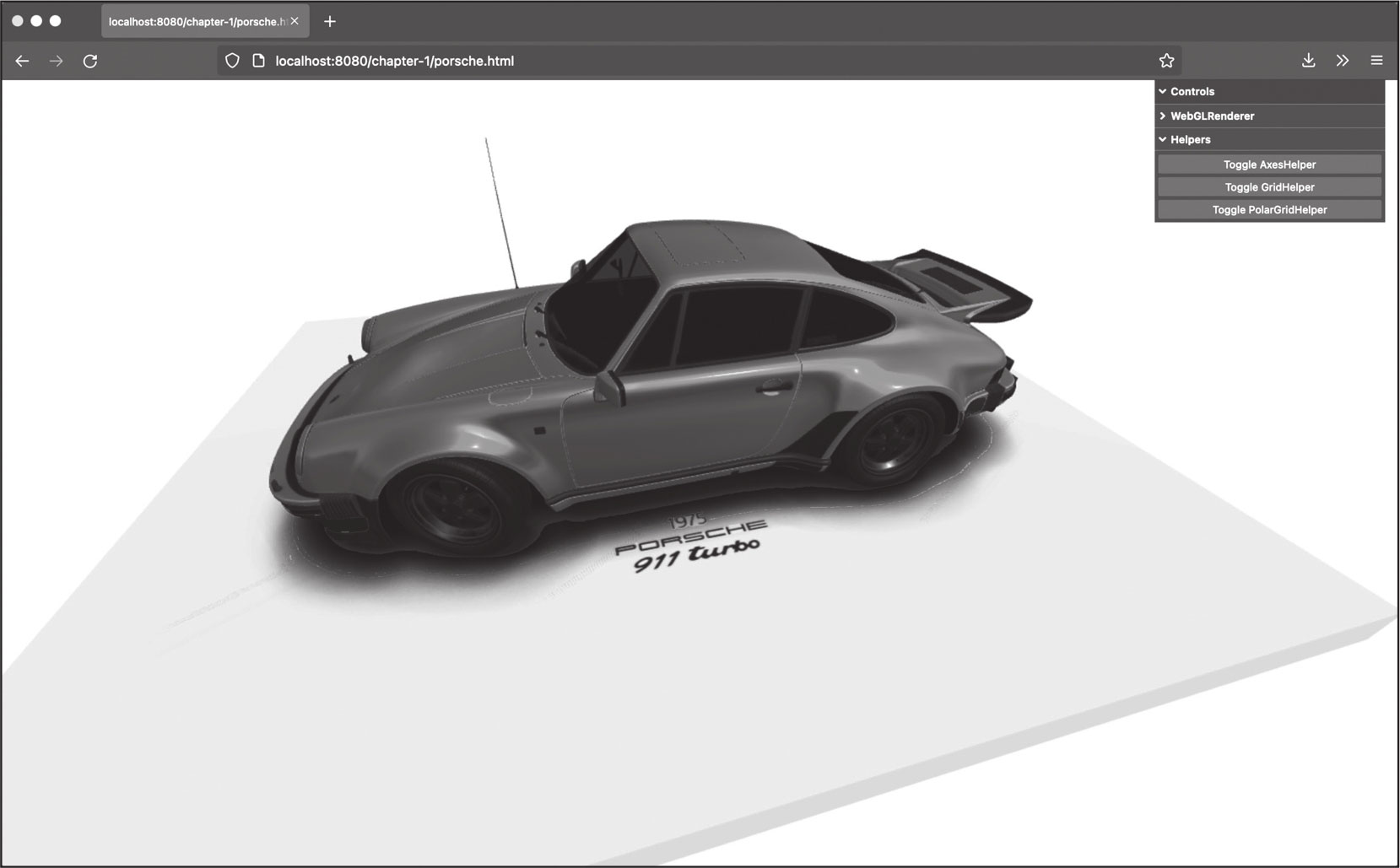Screen dimensions: 1400x868
Task: Reload the porsche.html page
Action: tap(90, 61)
